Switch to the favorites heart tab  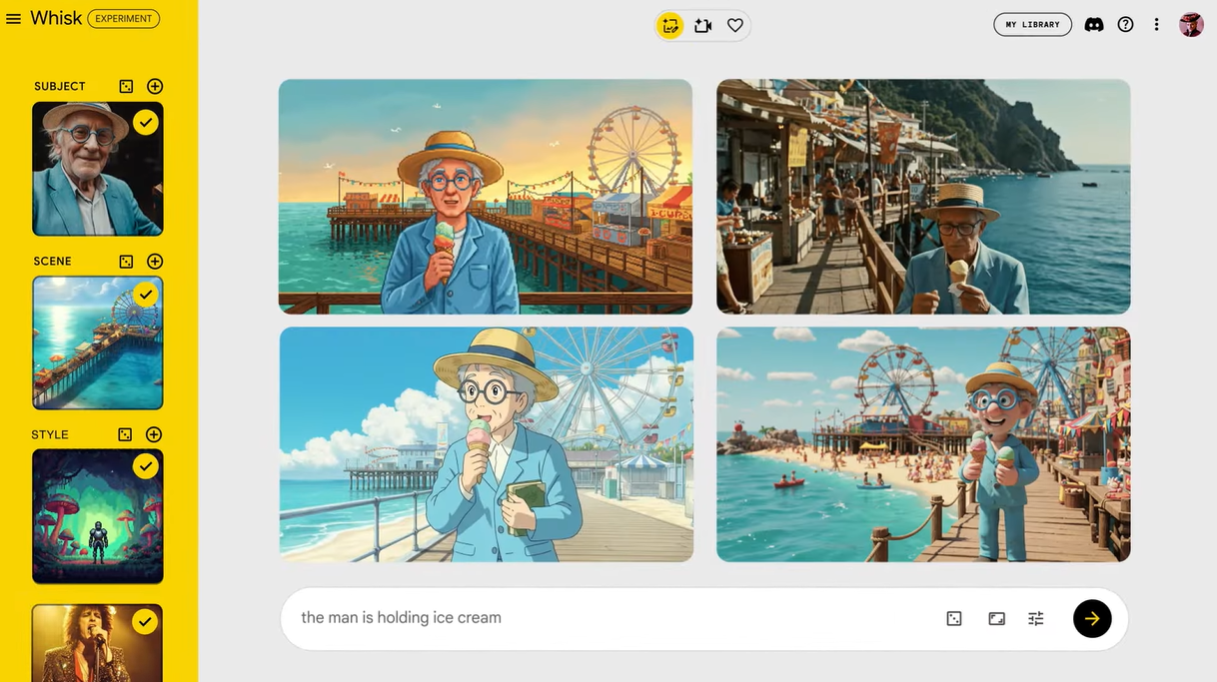pos(735,26)
